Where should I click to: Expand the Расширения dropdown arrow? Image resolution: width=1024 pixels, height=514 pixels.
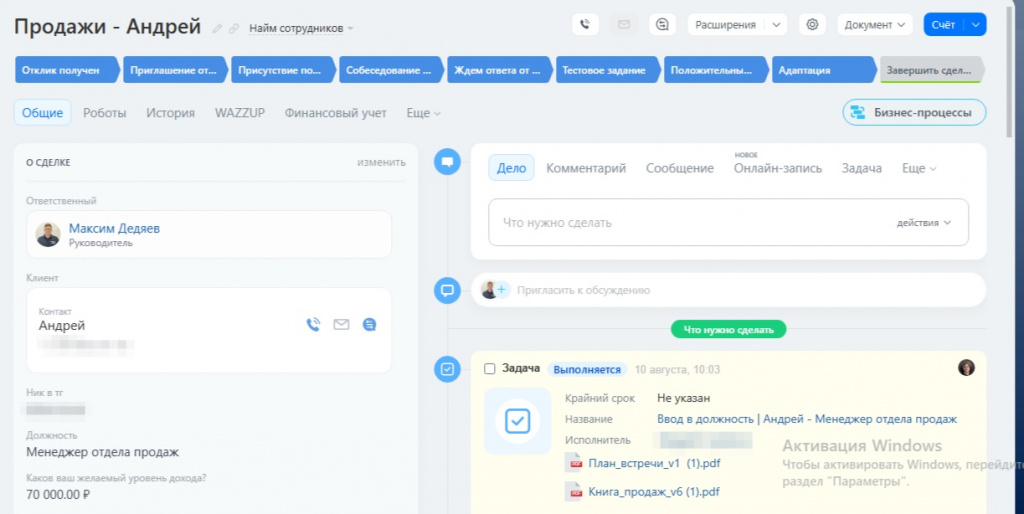776,25
